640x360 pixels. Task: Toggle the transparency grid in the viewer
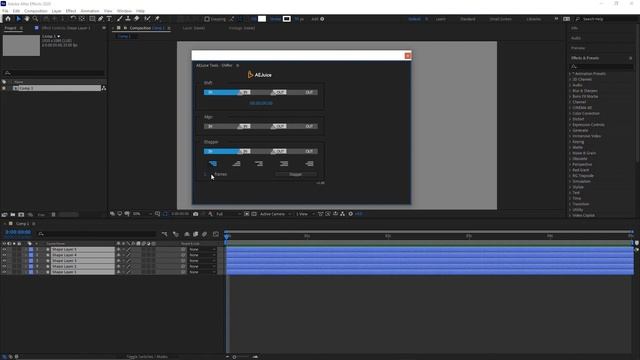click(254, 214)
